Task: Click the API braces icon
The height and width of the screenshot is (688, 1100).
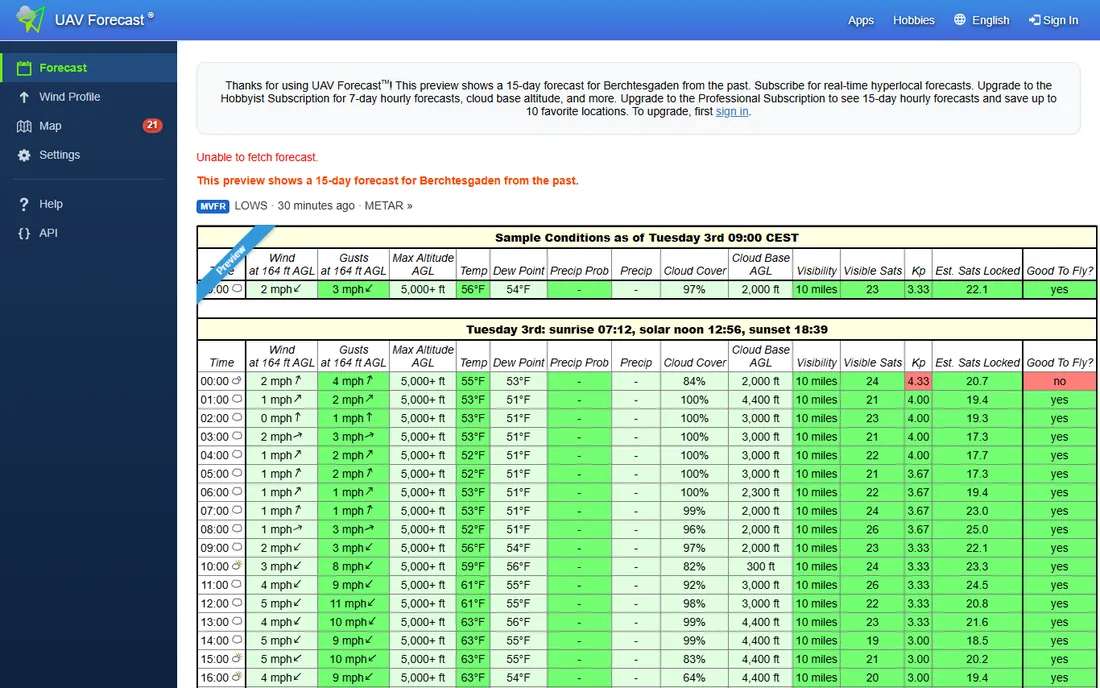Action: pyautogui.click(x=24, y=234)
